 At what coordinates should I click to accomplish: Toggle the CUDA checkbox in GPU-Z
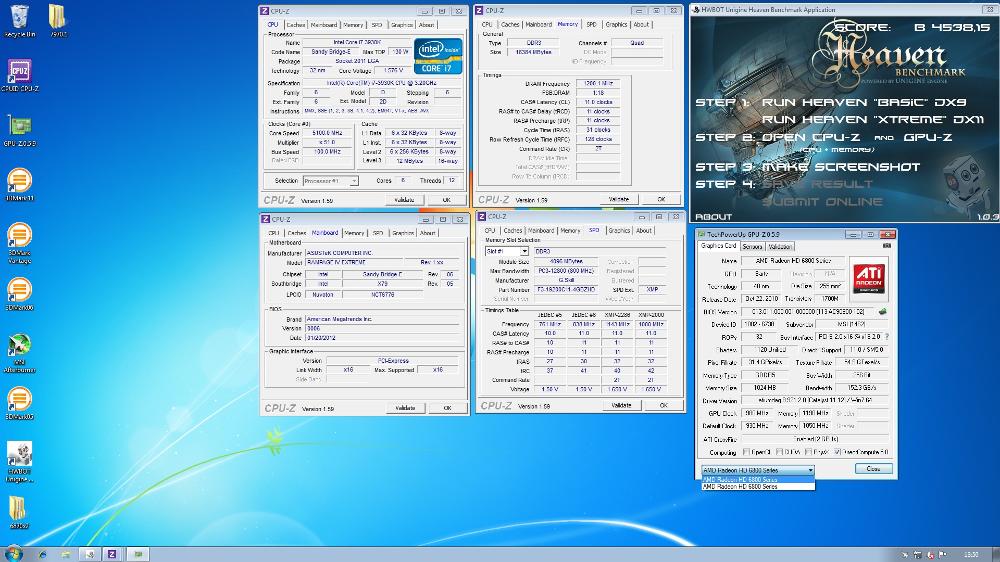(x=779, y=452)
